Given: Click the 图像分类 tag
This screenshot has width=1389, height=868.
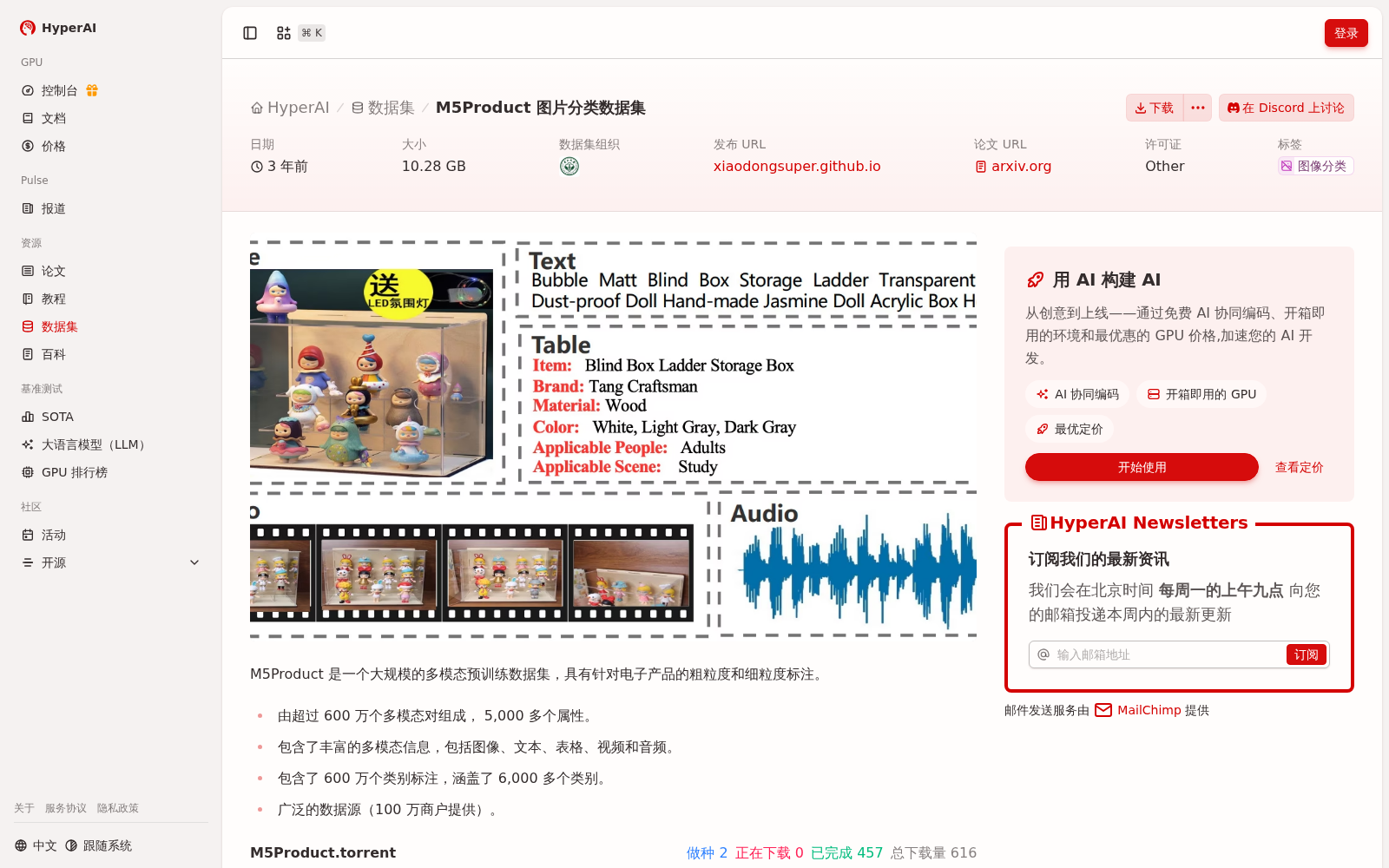Looking at the screenshot, I should tap(1315, 166).
